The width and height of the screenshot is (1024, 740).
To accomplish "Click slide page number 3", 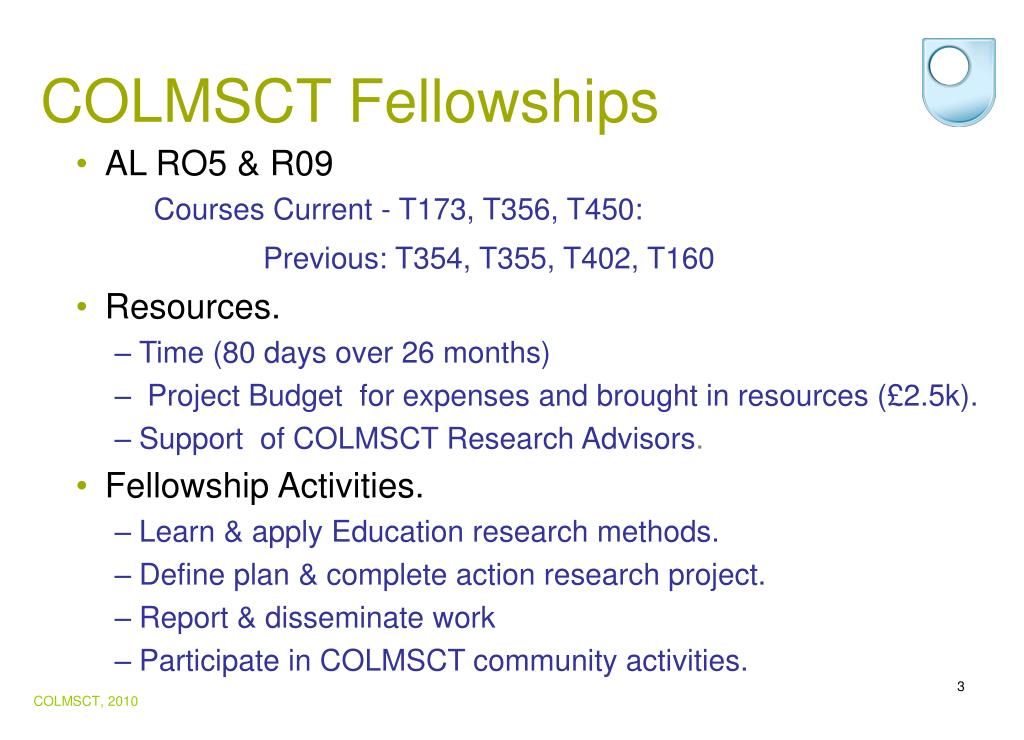I will (x=961, y=686).
